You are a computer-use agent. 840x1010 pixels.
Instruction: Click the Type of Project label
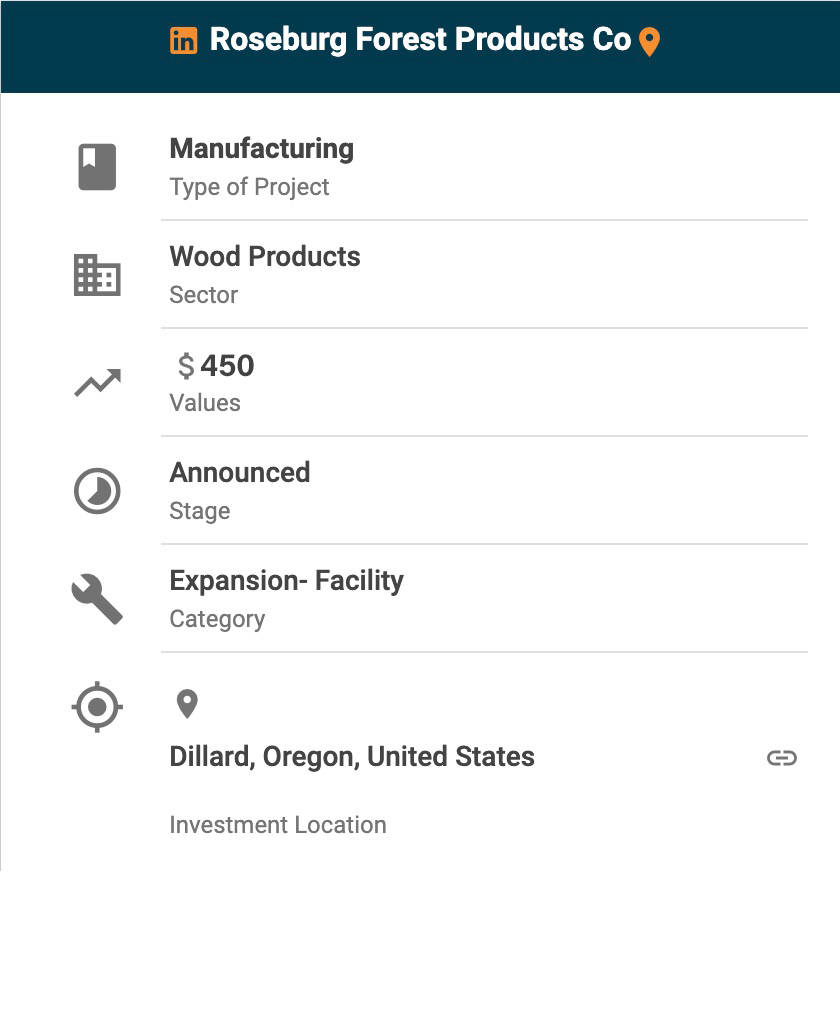tap(249, 187)
